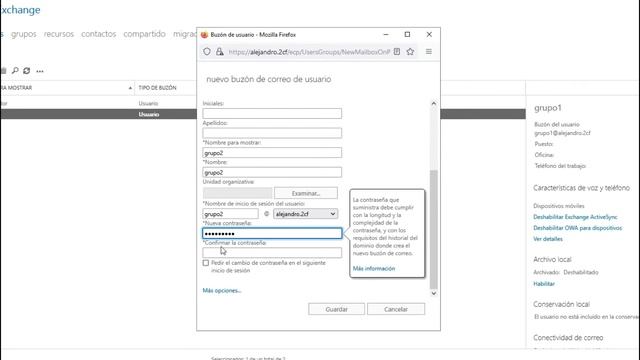Open the 'Más opciones...' link
This screenshot has width=640, height=360.
(x=222, y=291)
